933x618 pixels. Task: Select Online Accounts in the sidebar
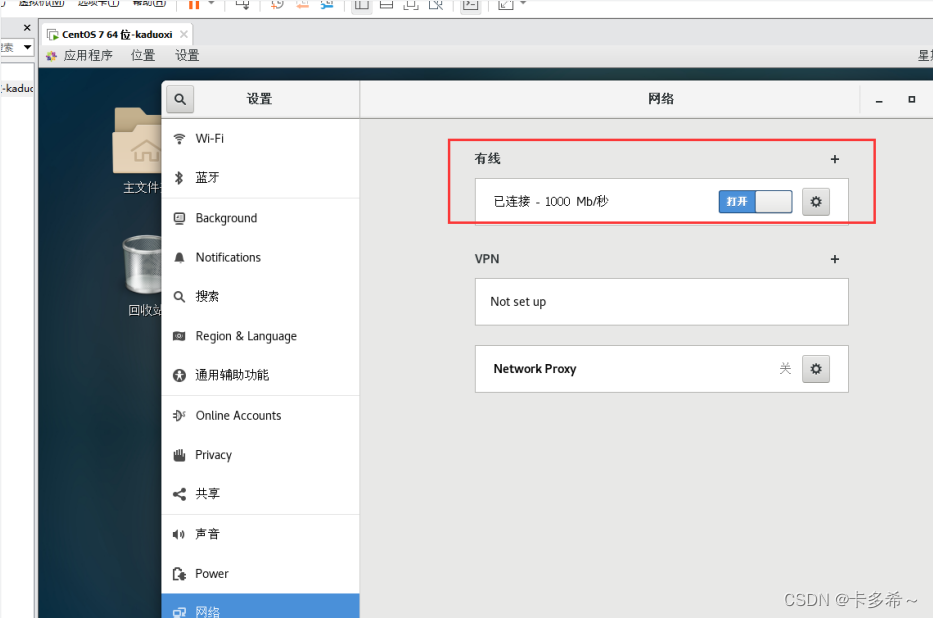(239, 415)
